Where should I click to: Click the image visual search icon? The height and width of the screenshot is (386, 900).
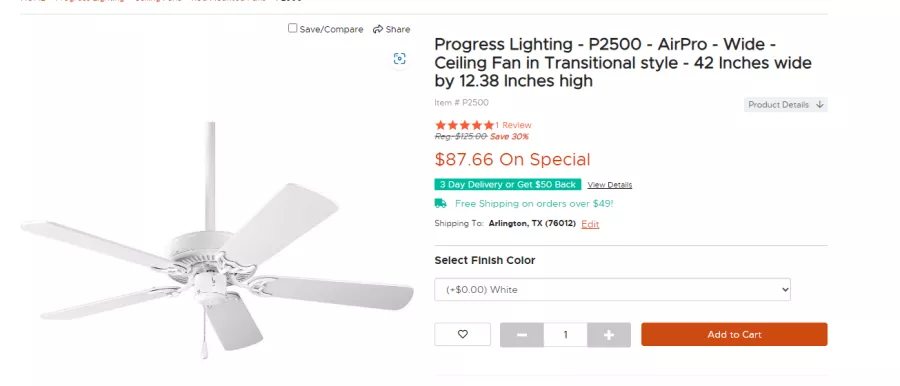click(399, 59)
